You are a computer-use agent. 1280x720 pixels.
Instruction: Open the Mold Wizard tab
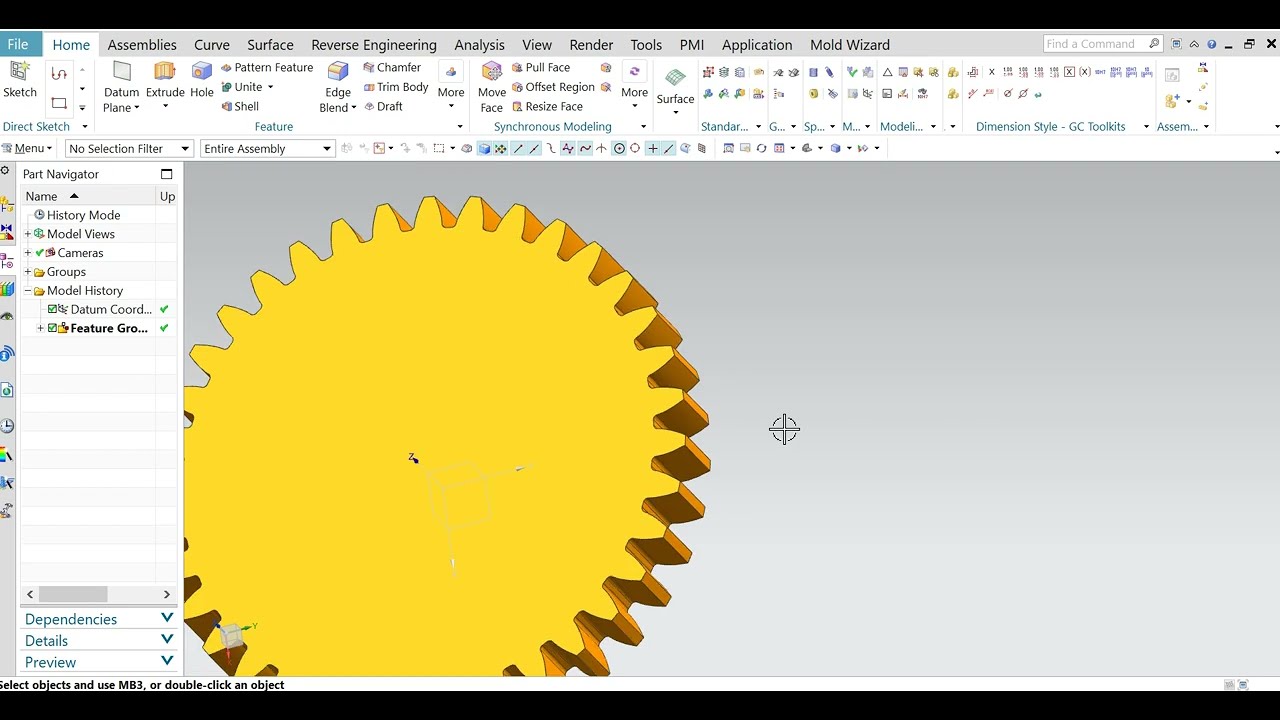tap(850, 45)
